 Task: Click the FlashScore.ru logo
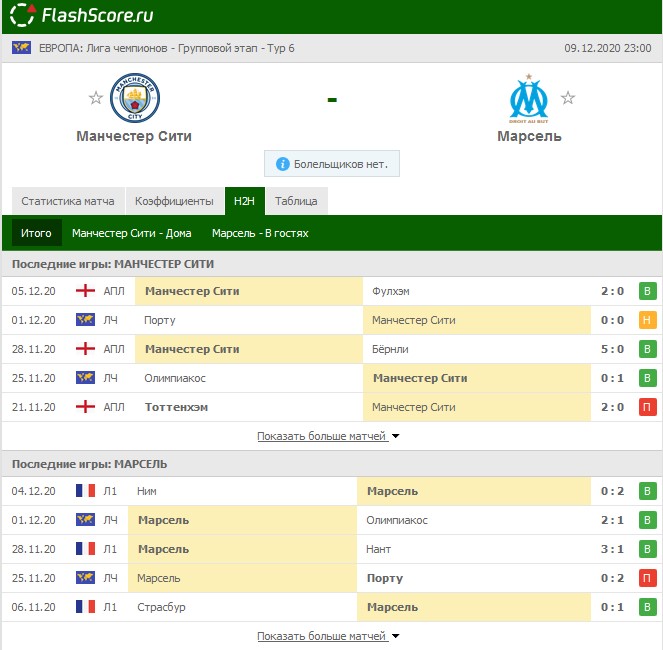tap(81, 15)
